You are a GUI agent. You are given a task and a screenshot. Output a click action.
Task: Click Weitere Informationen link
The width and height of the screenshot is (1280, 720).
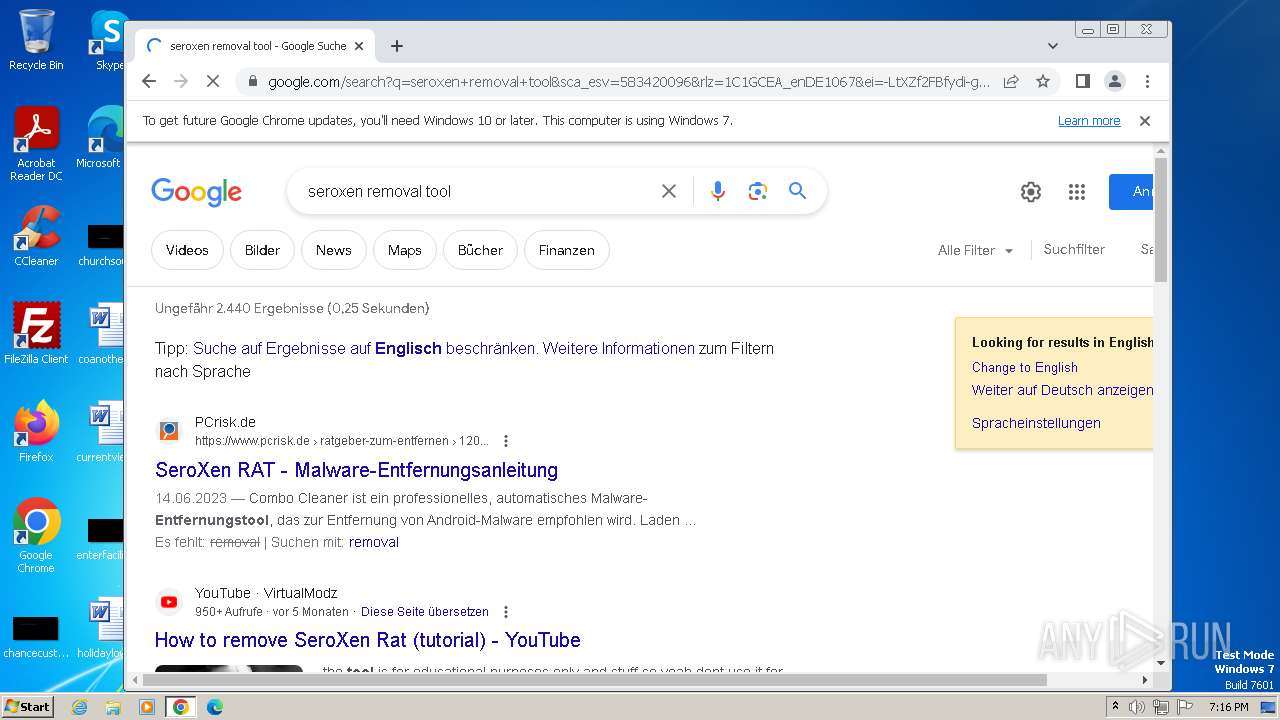coord(618,349)
